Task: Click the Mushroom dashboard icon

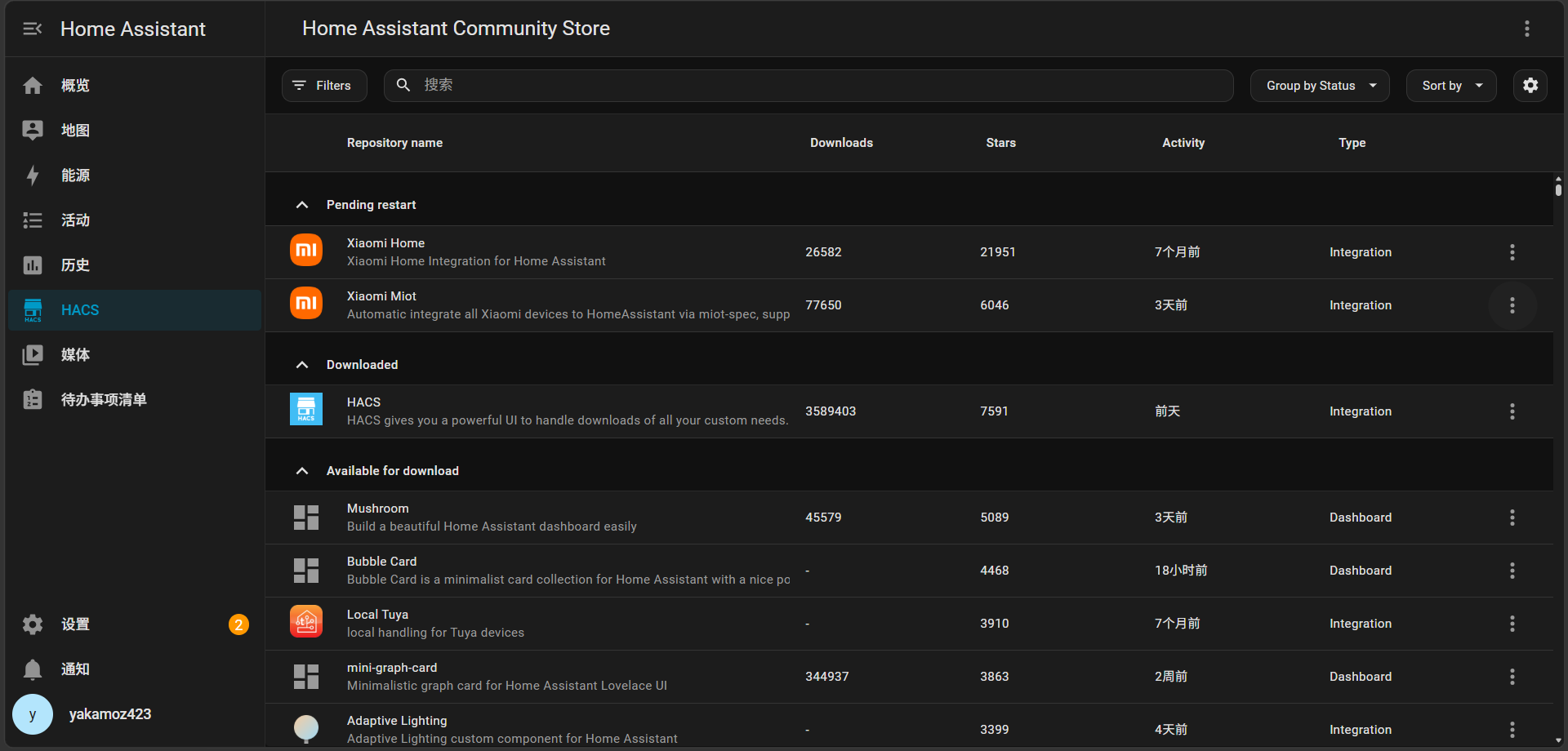Action: (306, 518)
